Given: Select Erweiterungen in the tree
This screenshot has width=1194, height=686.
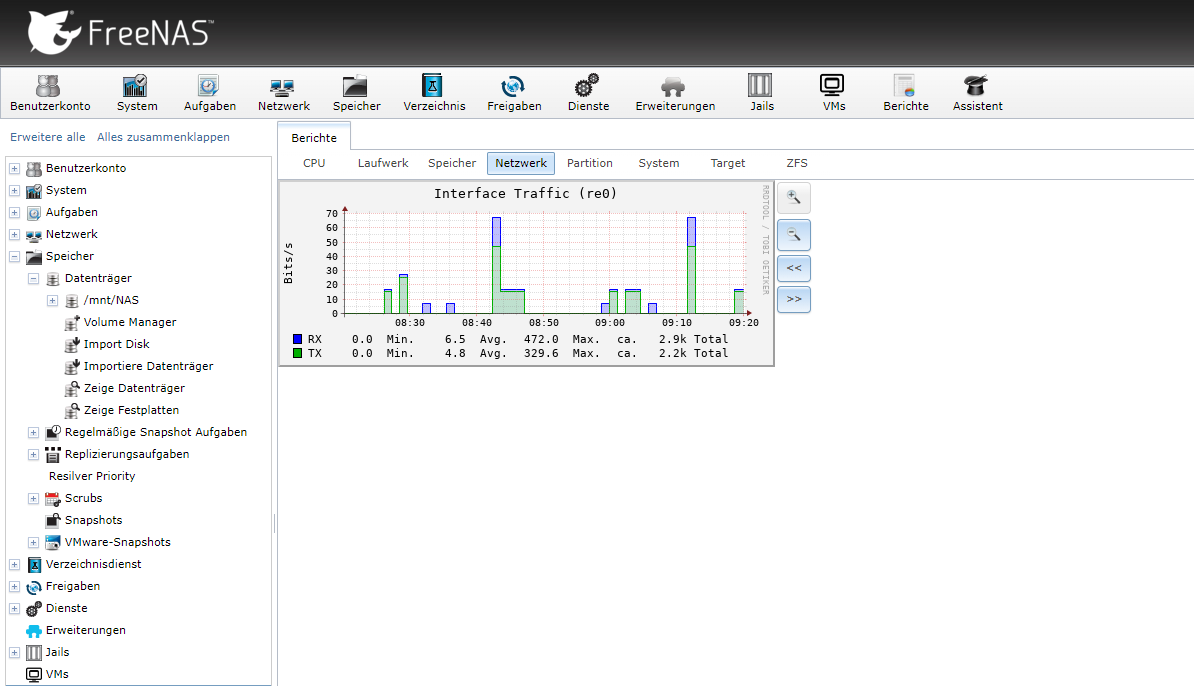Looking at the screenshot, I should click(85, 630).
